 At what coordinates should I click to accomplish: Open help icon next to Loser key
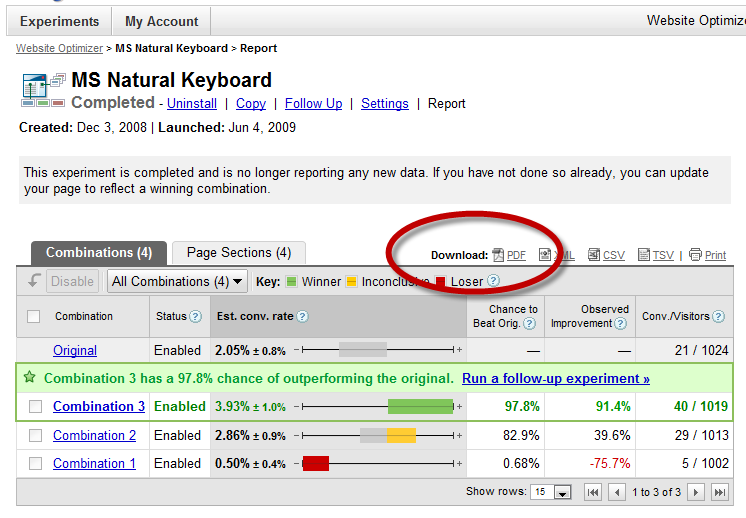(x=494, y=281)
